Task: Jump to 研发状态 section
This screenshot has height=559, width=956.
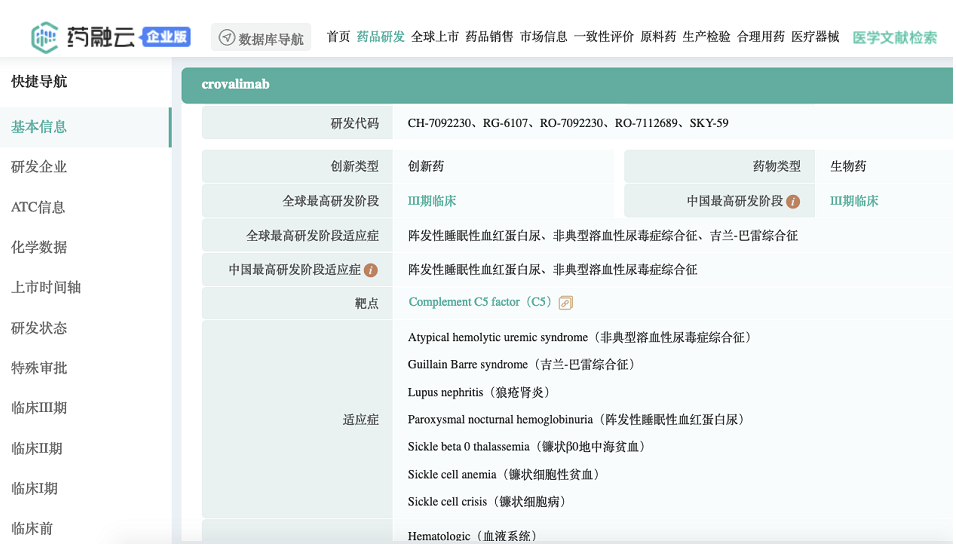Action: tap(39, 328)
